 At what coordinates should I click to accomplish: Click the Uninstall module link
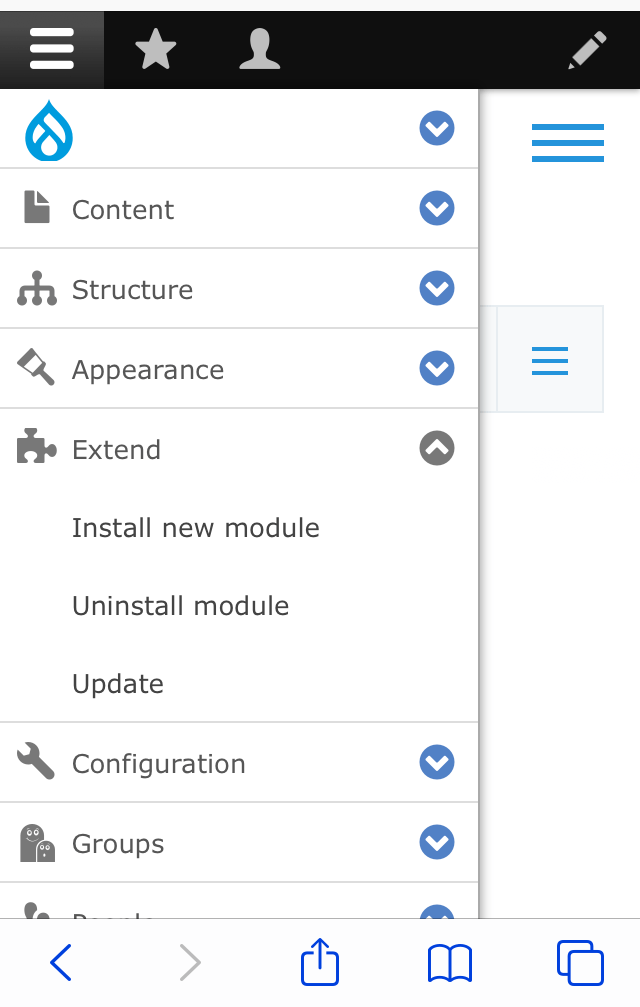(x=180, y=606)
